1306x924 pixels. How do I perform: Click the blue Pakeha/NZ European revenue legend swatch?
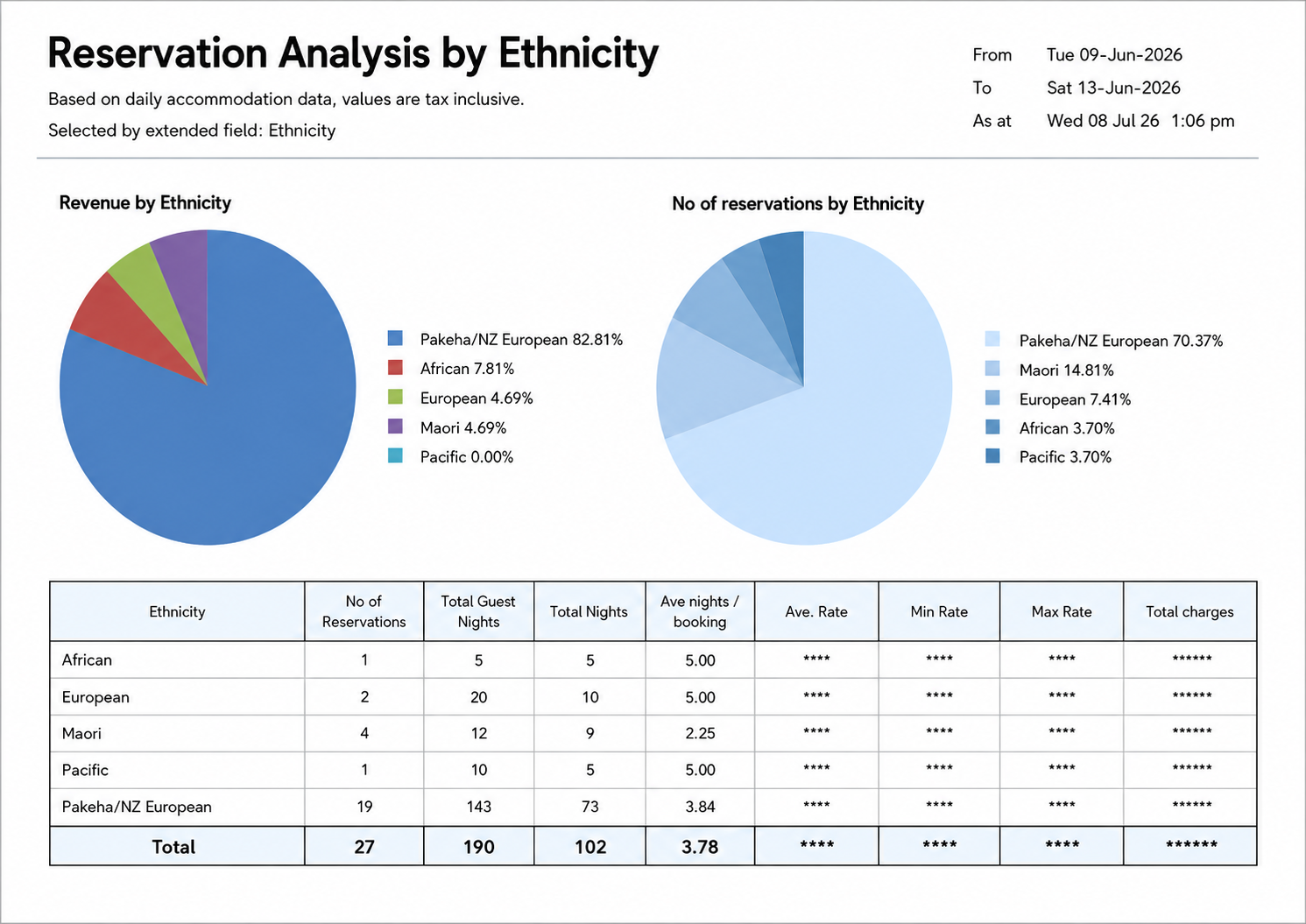coord(395,338)
